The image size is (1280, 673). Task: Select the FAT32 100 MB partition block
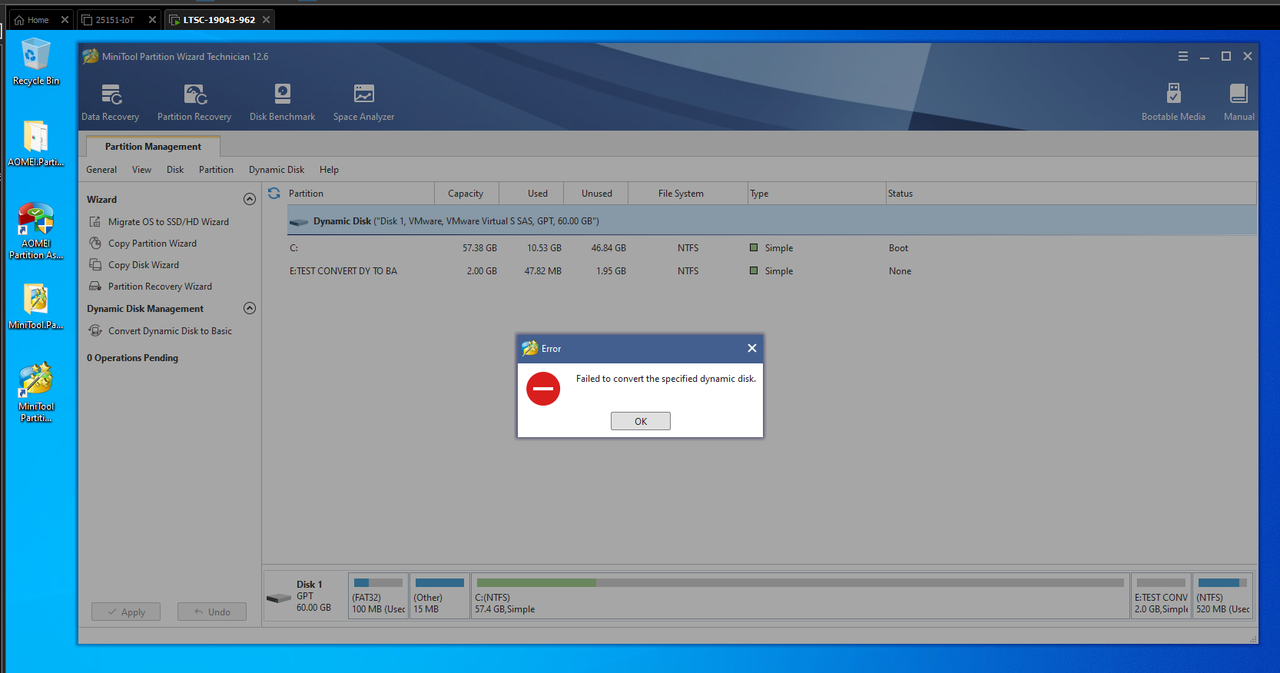(x=378, y=595)
